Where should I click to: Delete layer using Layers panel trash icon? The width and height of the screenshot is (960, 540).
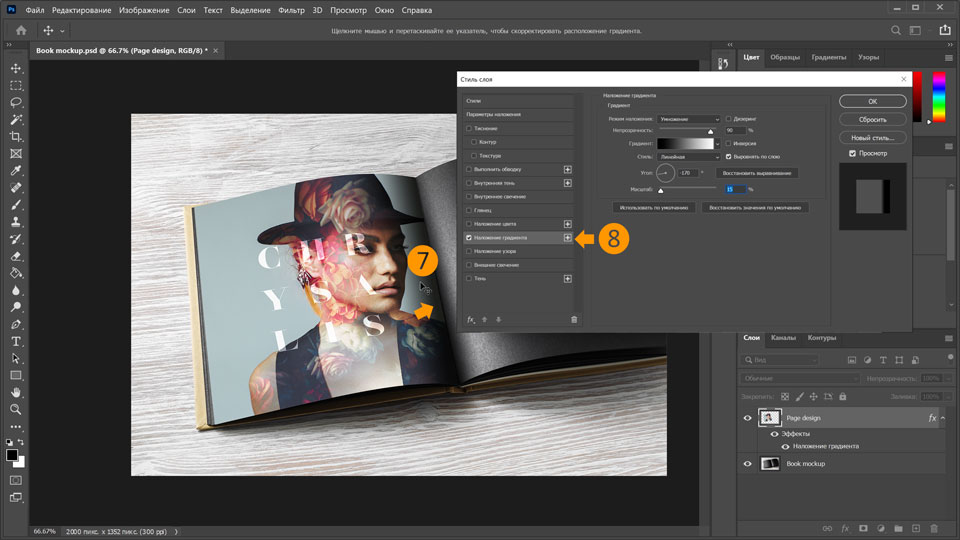934,528
